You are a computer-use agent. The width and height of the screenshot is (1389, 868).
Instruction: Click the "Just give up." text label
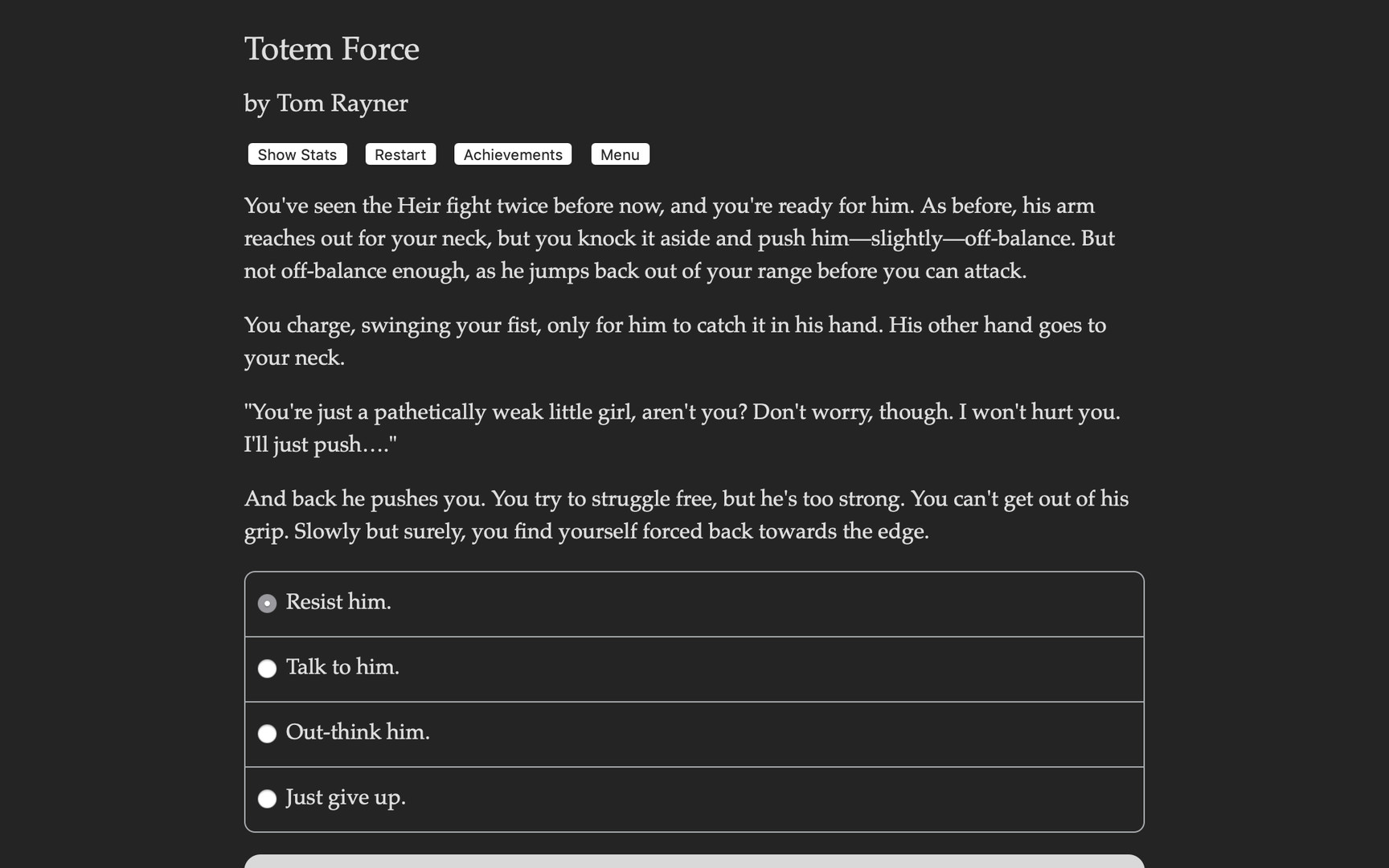tap(346, 798)
